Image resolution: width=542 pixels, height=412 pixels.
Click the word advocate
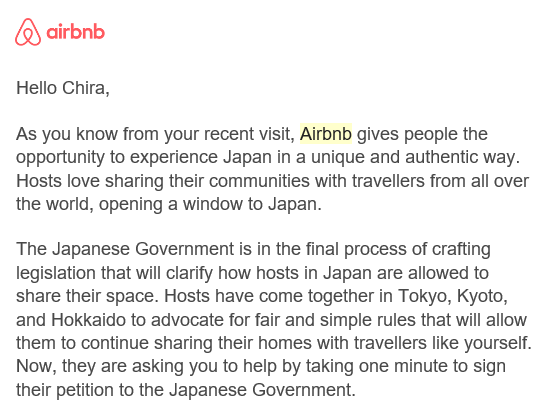pos(187,320)
